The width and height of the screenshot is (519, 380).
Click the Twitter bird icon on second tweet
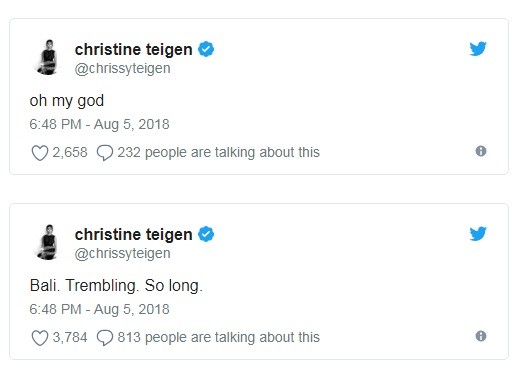[478, 234]
